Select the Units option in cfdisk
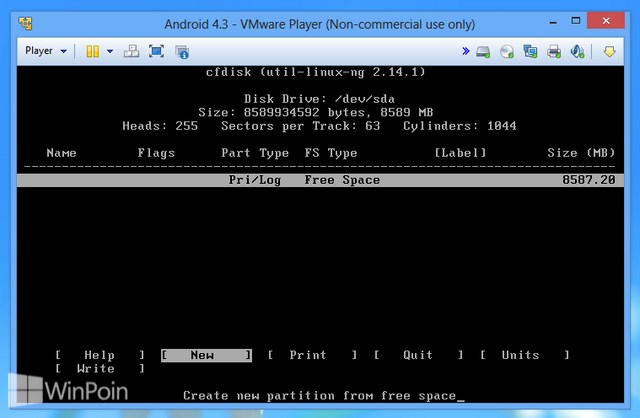This screenshot has width=640, height=418. pos(524,355)
